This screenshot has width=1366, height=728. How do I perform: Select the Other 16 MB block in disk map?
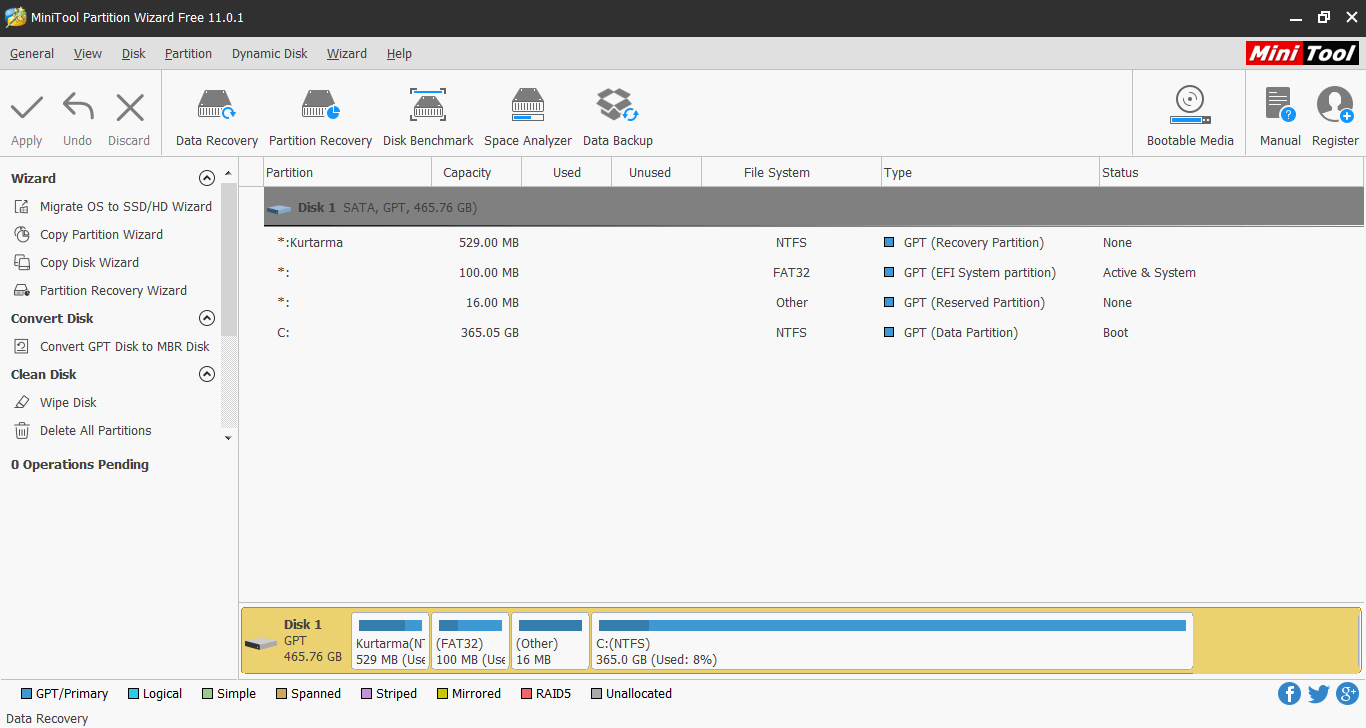pos(550,641)
